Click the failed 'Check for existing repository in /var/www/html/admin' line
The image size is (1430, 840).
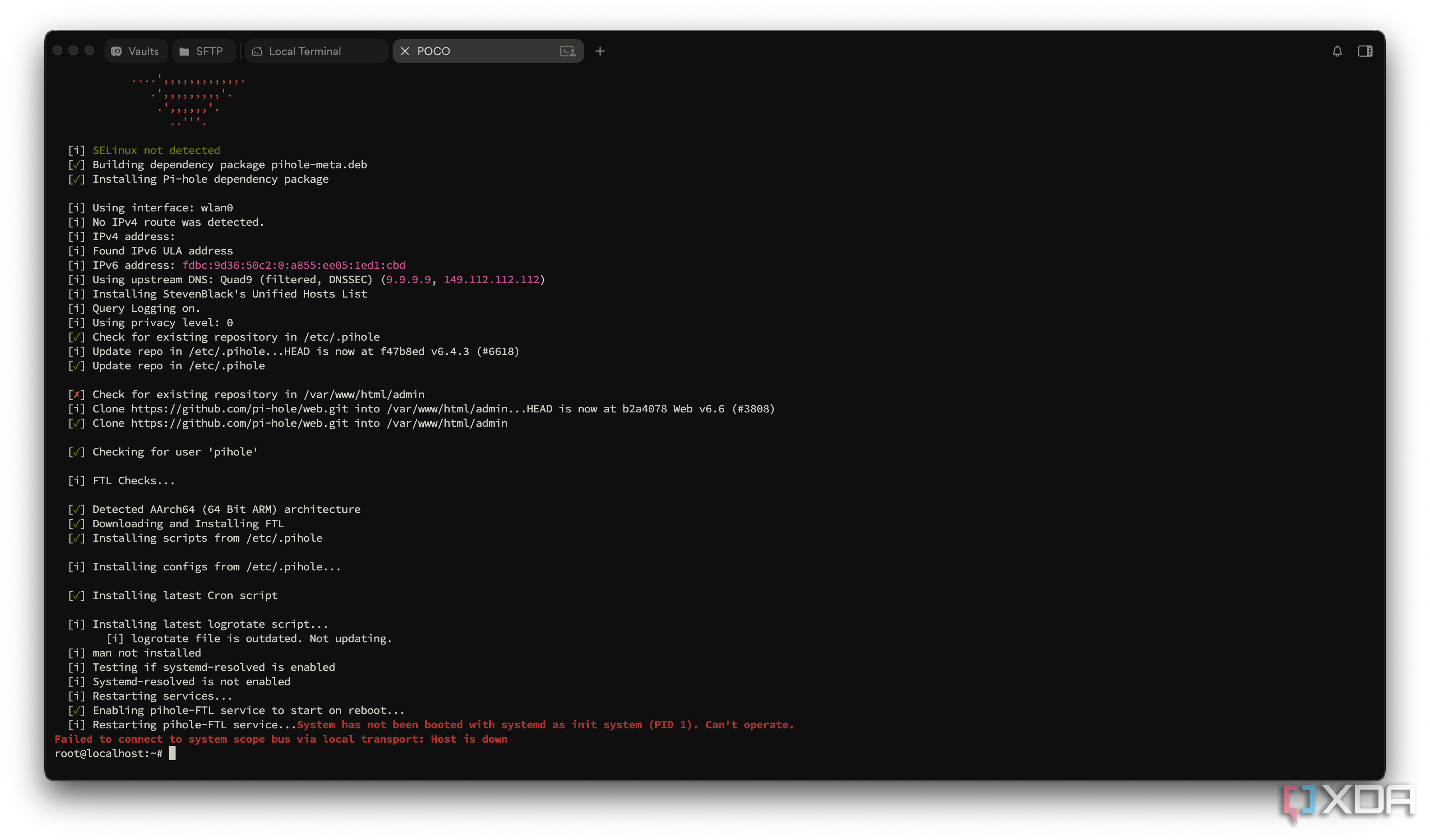[x=246, y=394]
